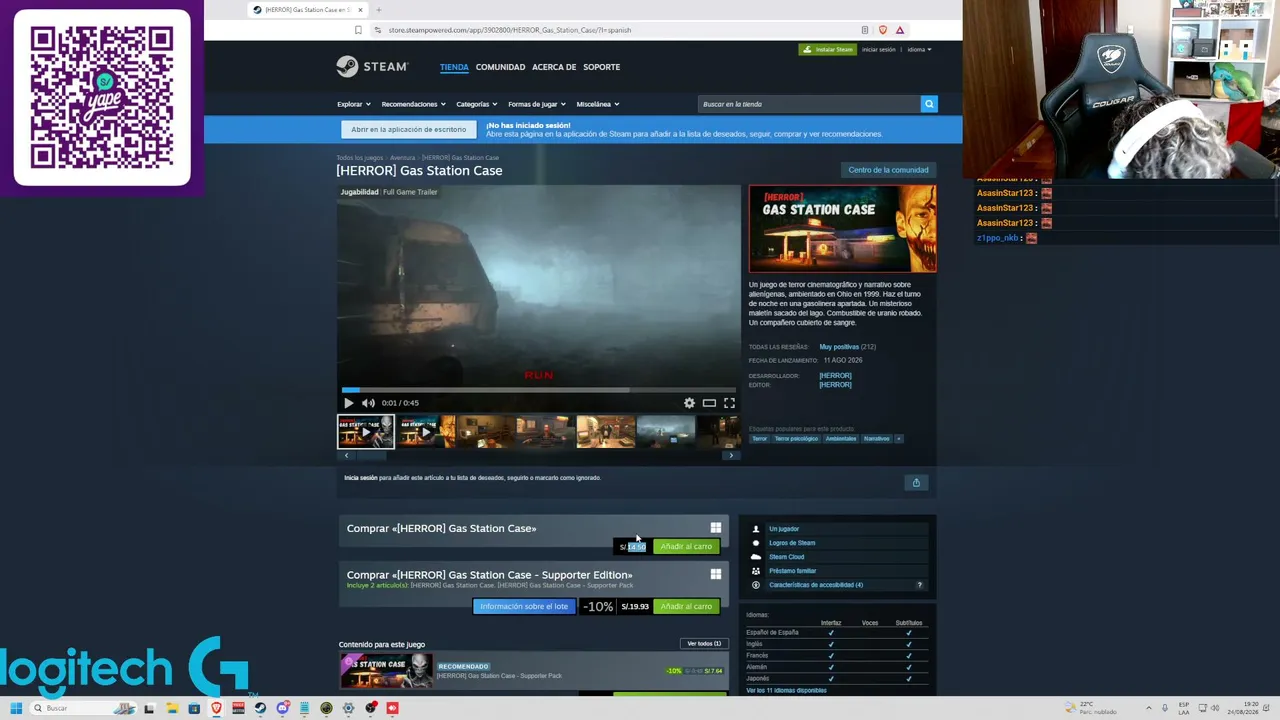Open the Steam Cloud feature link
Viewport: 1280px width, 720px height.
coord(786,557)
